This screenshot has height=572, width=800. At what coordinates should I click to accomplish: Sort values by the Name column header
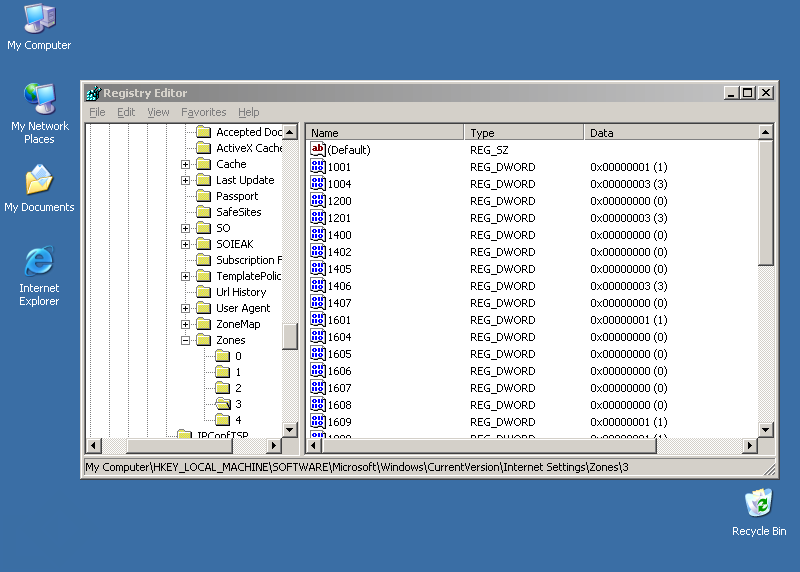coord(385,133)
